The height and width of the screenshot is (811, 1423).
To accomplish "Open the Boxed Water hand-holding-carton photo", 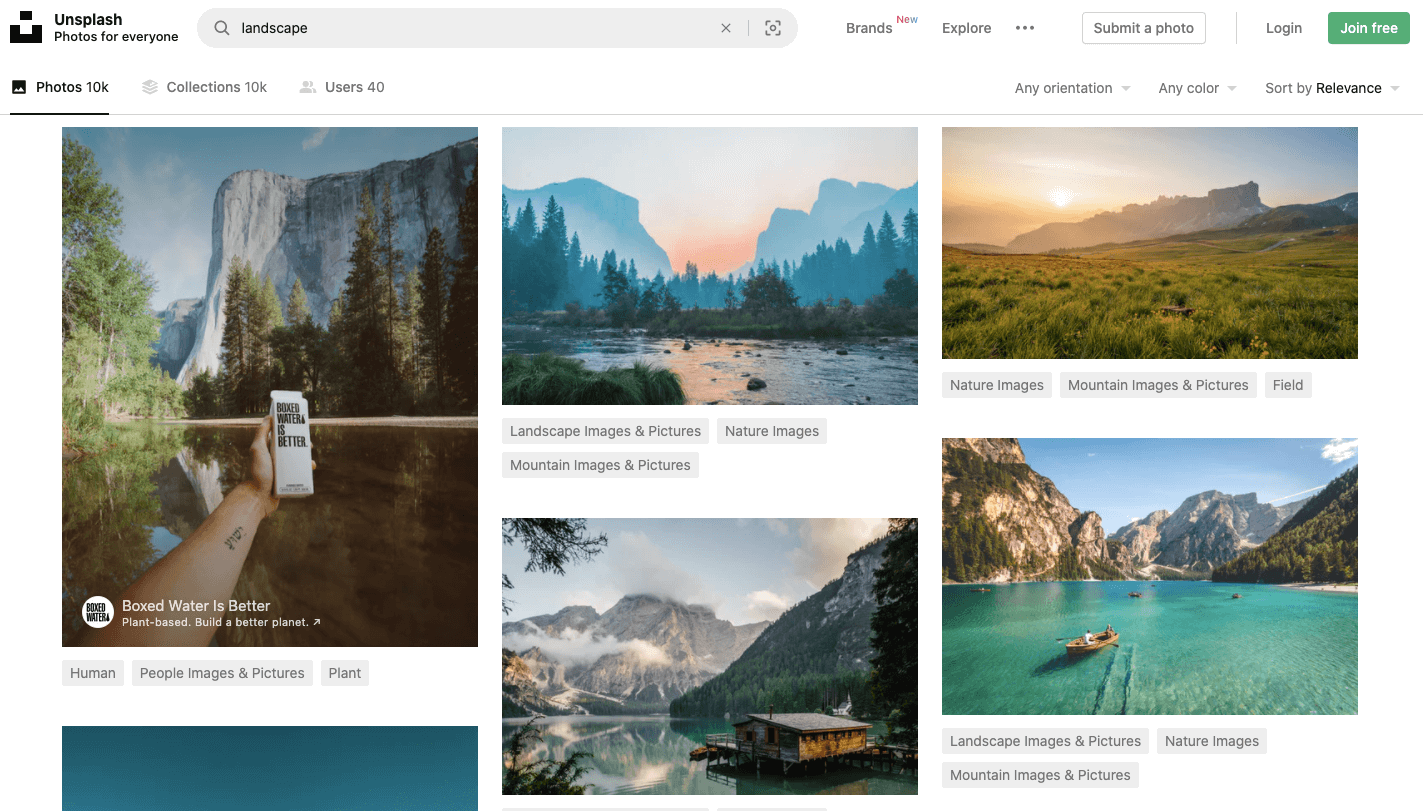I will (270, 387).
